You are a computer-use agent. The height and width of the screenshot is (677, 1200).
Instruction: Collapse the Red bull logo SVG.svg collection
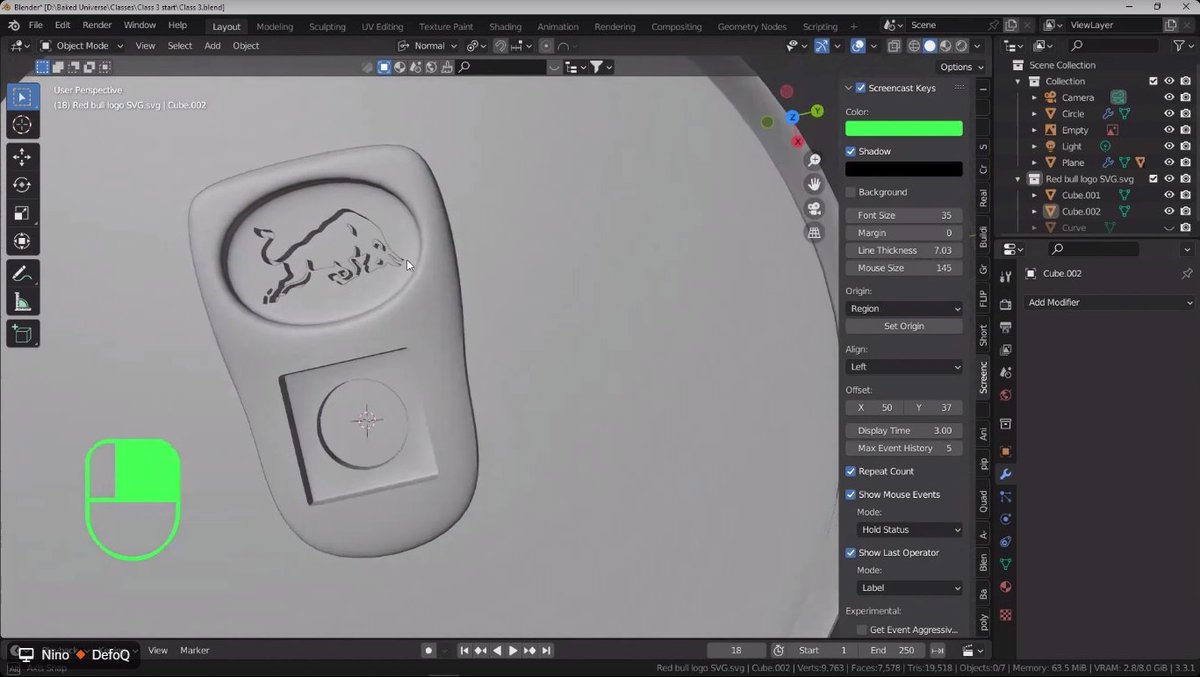click(x=1019, y=179)
